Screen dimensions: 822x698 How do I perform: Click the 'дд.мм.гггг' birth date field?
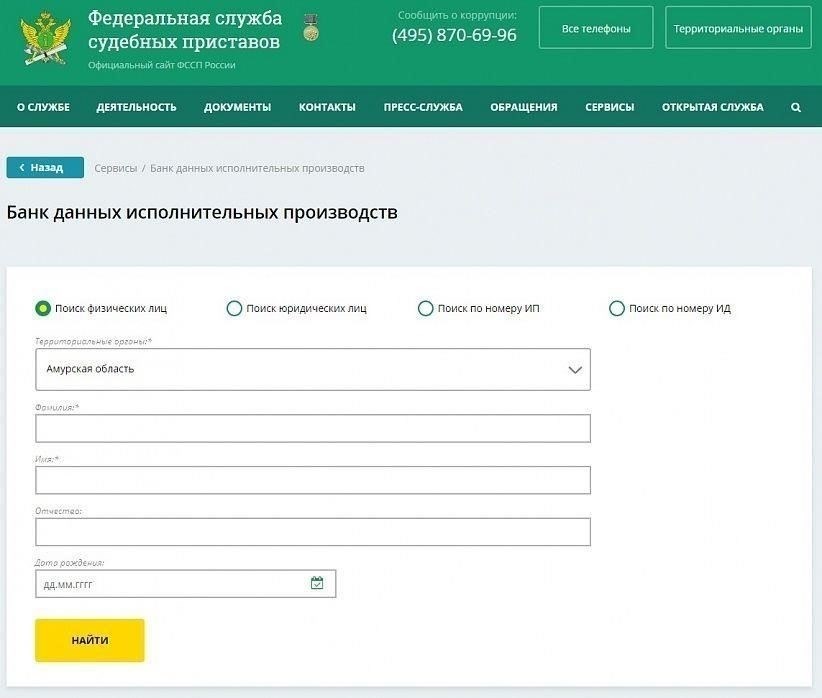coord(186,584)
